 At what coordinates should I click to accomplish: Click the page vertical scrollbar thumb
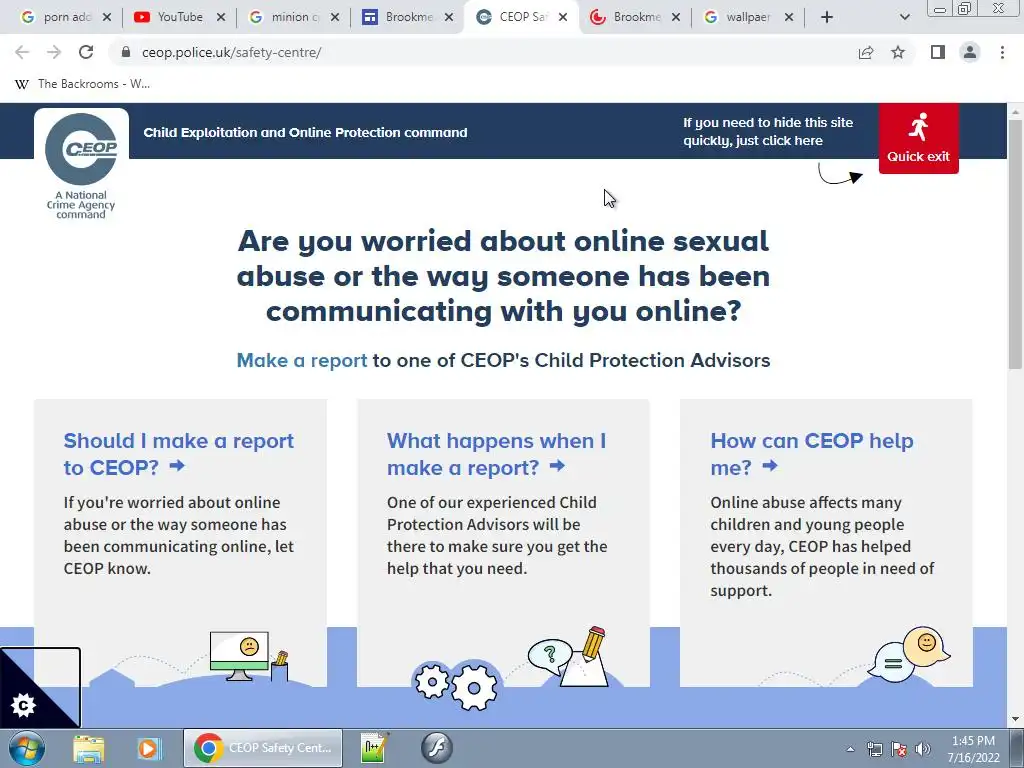(x=1015, y=244)
